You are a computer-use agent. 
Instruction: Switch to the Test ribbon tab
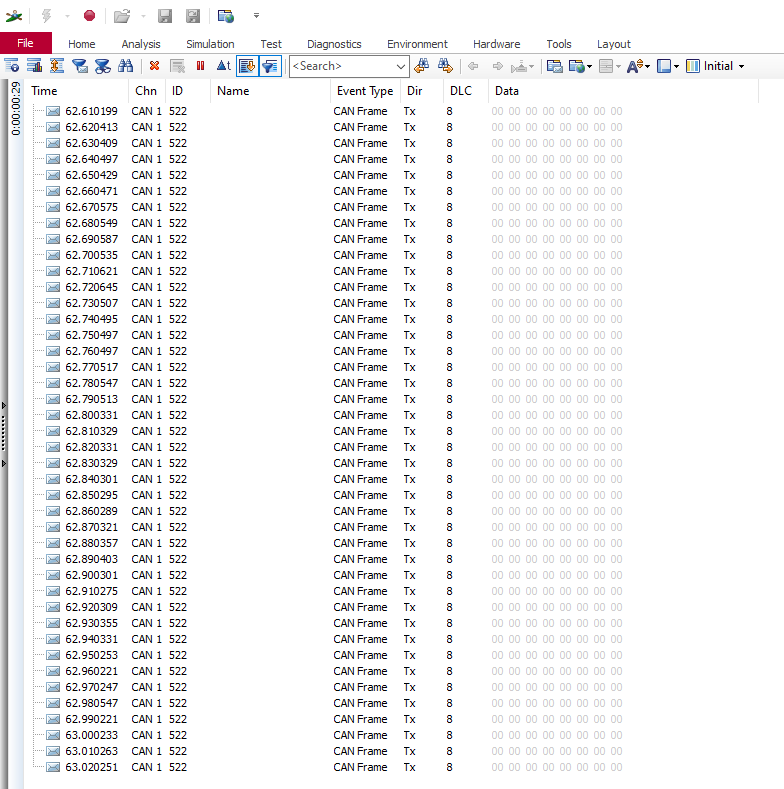click(271, 44)
